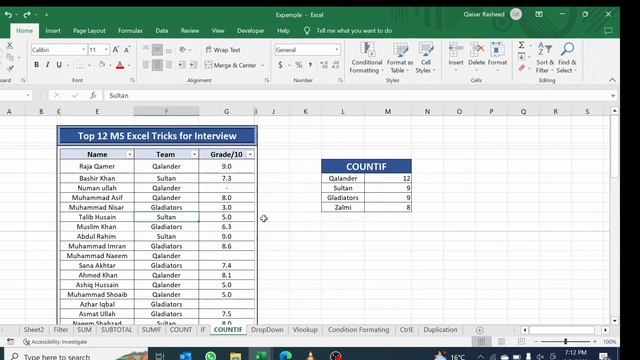The image size is (640, 360).
Task: Open the DropDown worksheet tab
Action: click(267, 330)
